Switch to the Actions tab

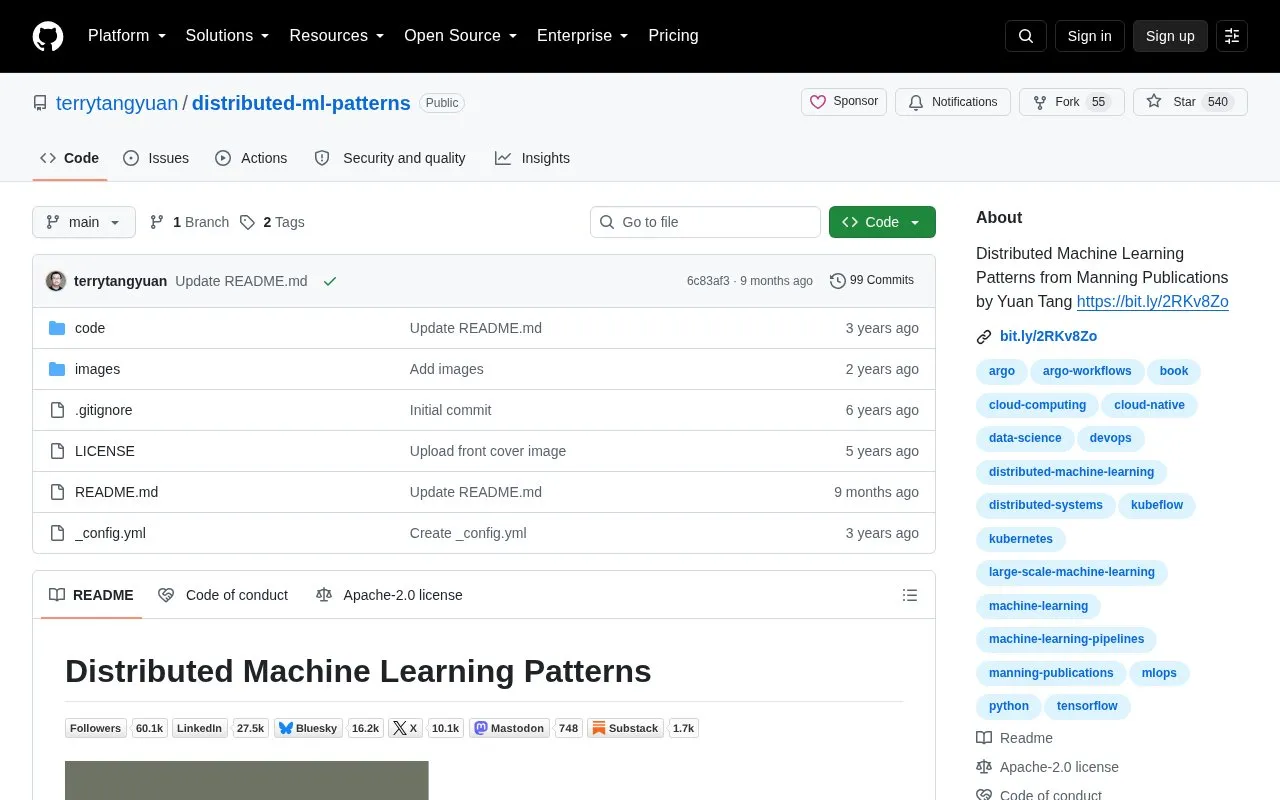251,158
